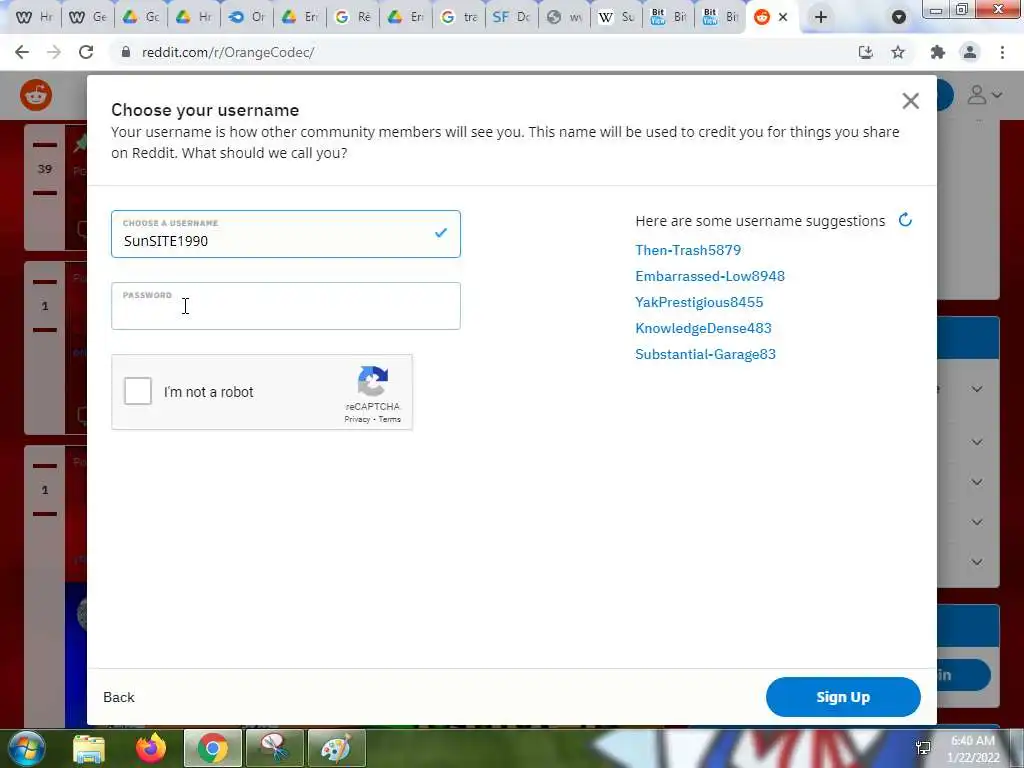Install app icon in address bar
The image size is (1024, 768).
click(865, 52)
